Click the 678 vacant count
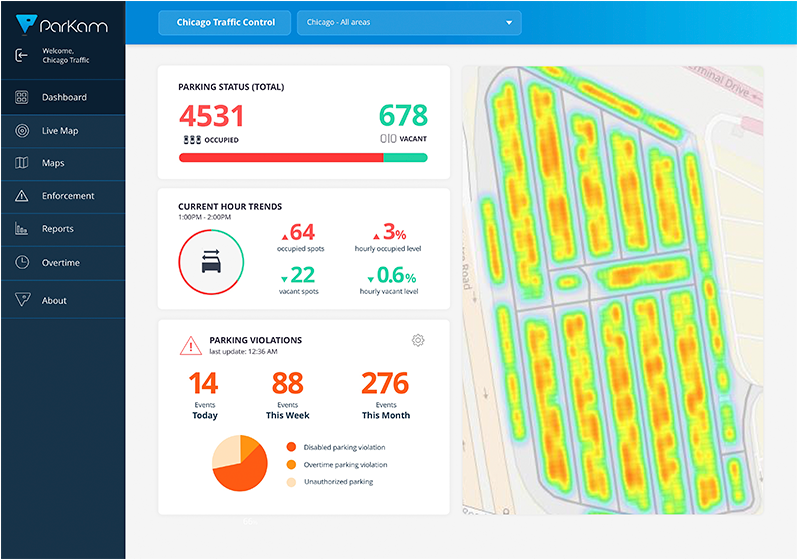 tap(403, 115)
